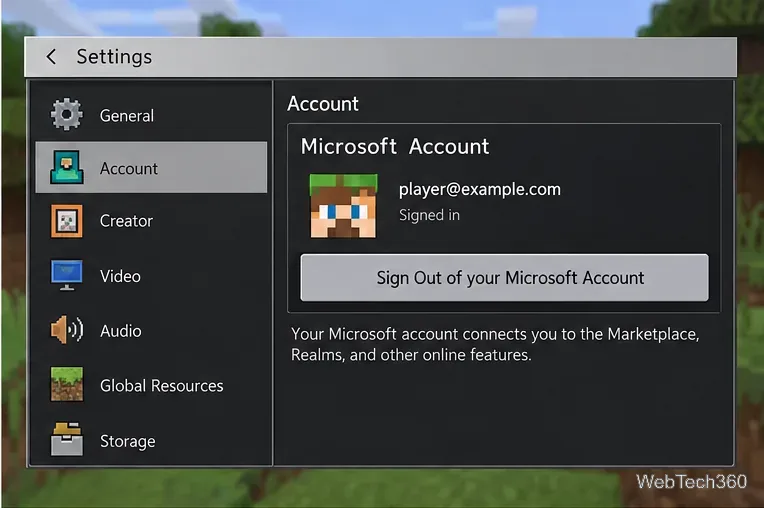Click the Audio speaker icon
764x508 pixels.
[x=67, y=330]
